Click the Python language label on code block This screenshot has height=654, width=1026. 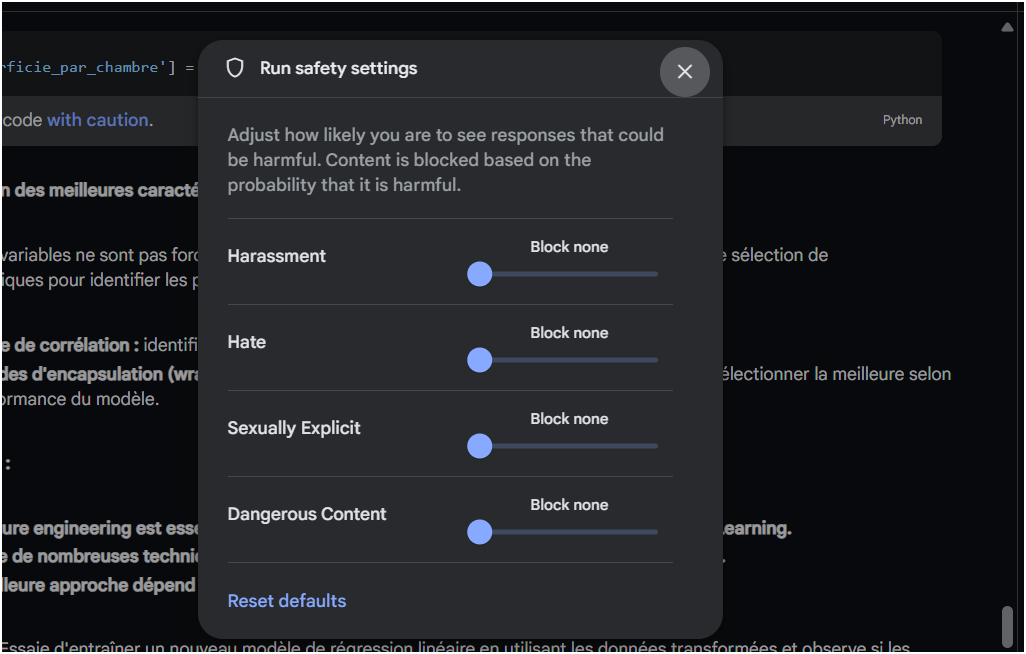click(902, 120)
